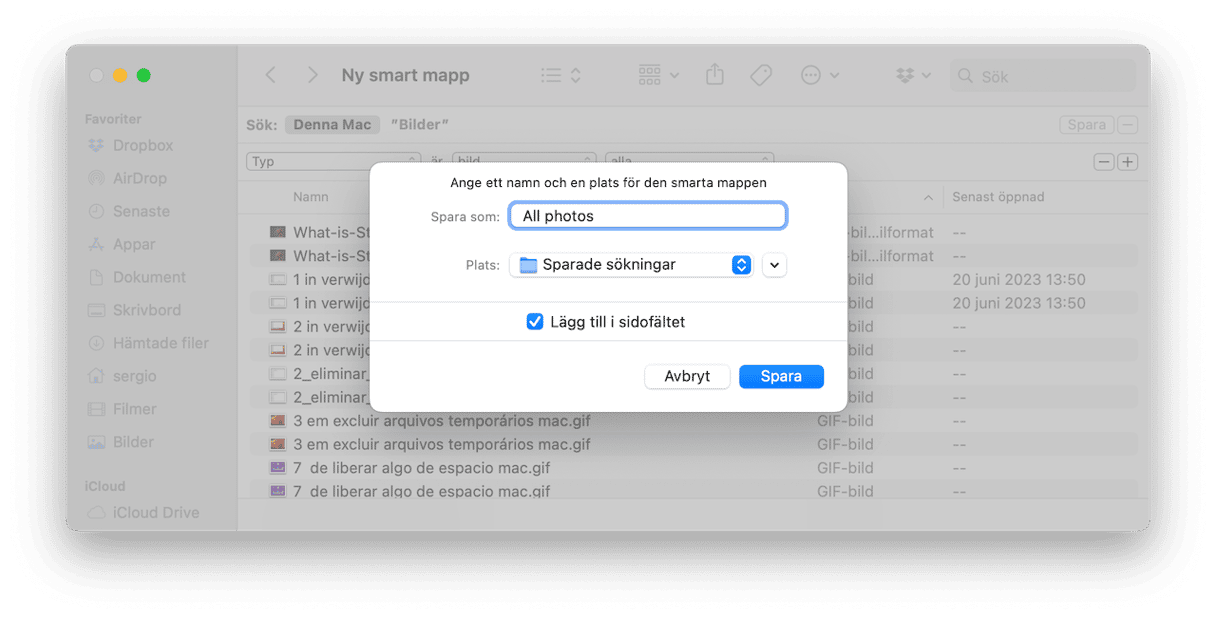Viewport: 1216px width, 618px height.
Task: Sort by Senast öppnad column header
Action: point(998,197)
